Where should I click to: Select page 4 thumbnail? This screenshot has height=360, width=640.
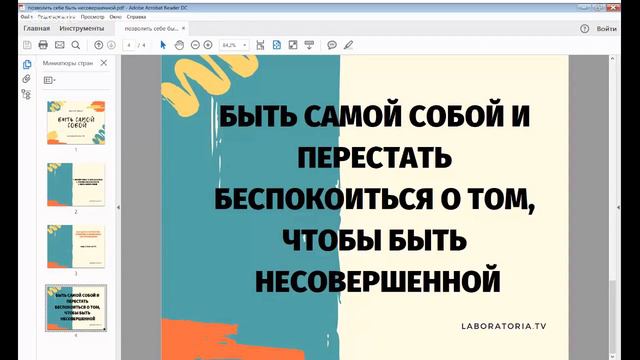click(x=76, y=308)
